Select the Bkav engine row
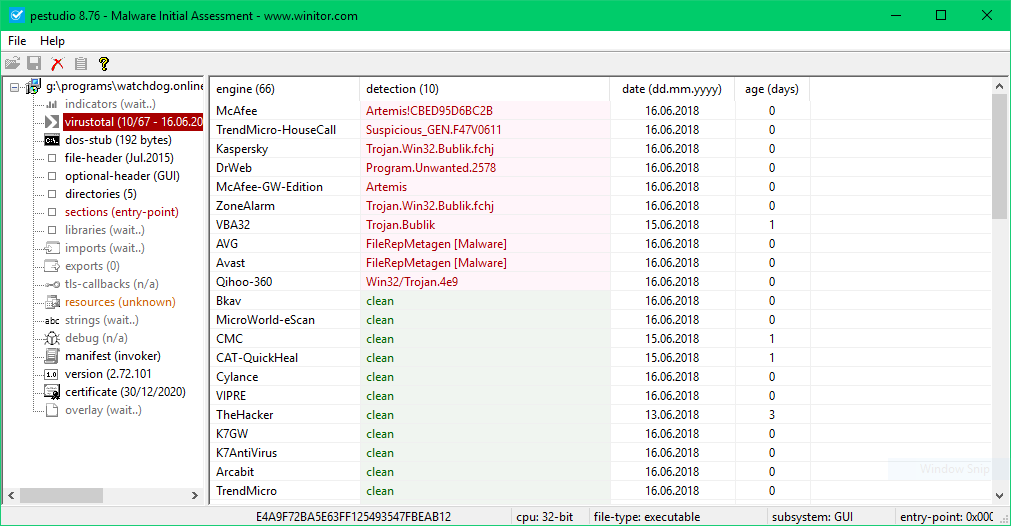This screenshot has height=526, width=1011. [600, 301]
